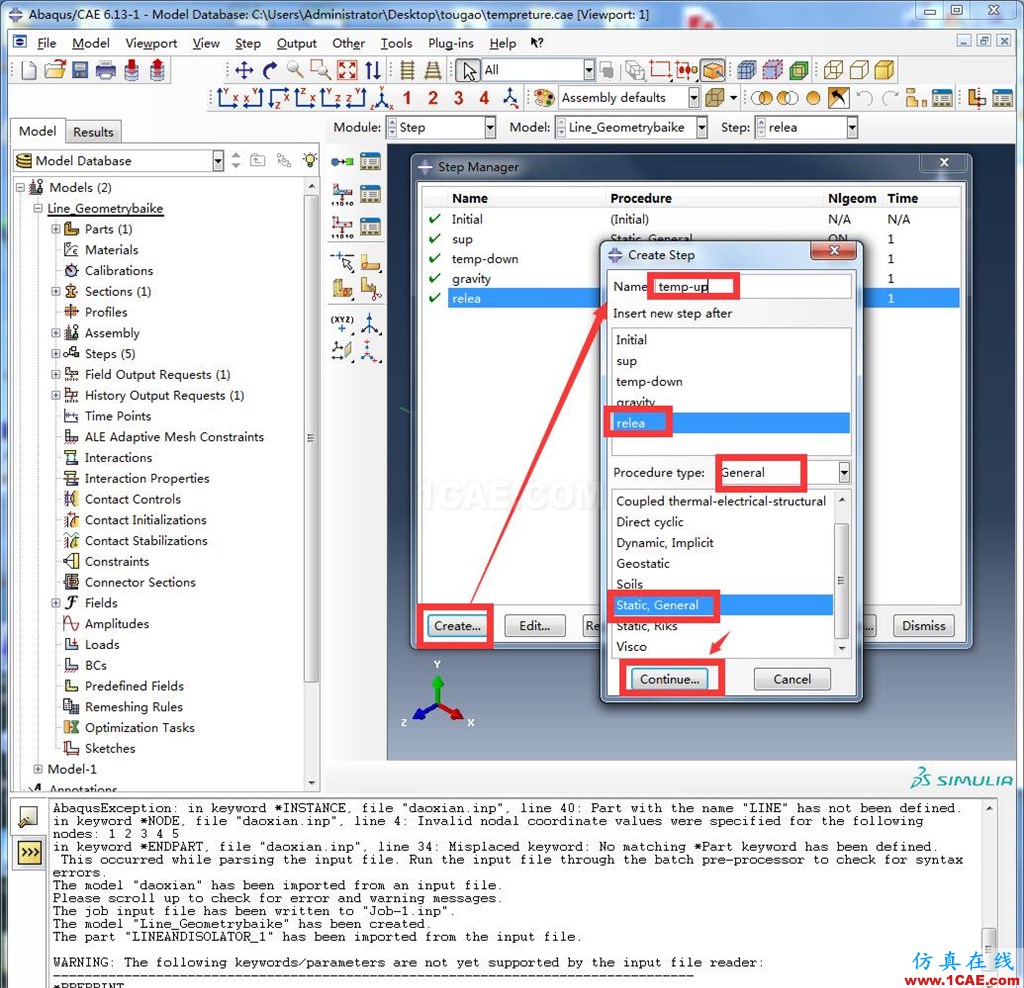Select the Visco procedure in list
Viewport: 1024px width, 988px height.
tap(632, 646)
